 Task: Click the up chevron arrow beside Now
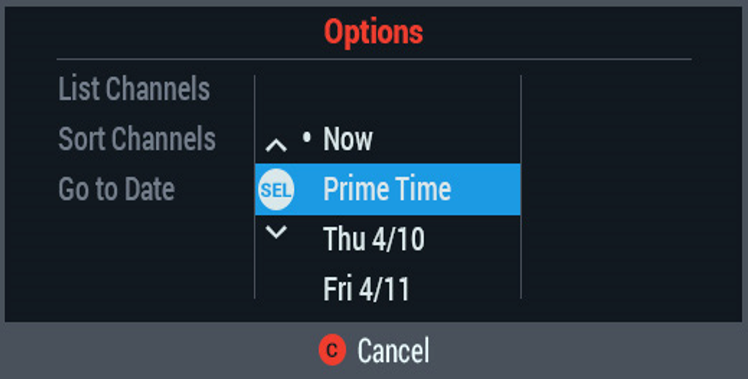[x=276, y=145]
